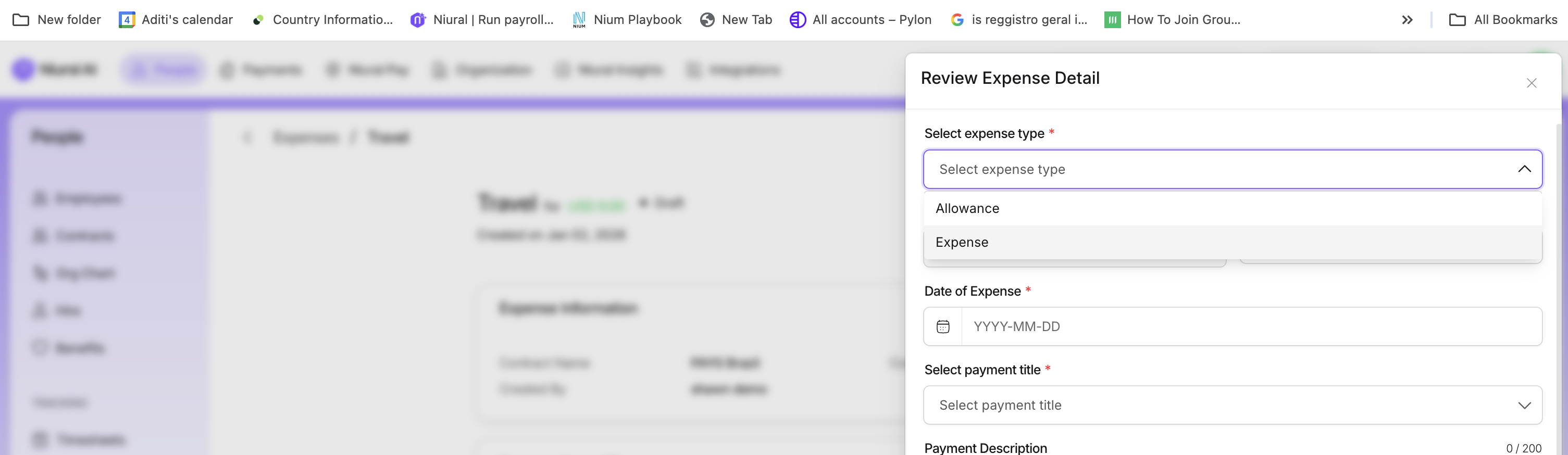This screenshot has width=1568, height=455.
Task: Click the payment title down chevron
Action: pos(1524,405)
